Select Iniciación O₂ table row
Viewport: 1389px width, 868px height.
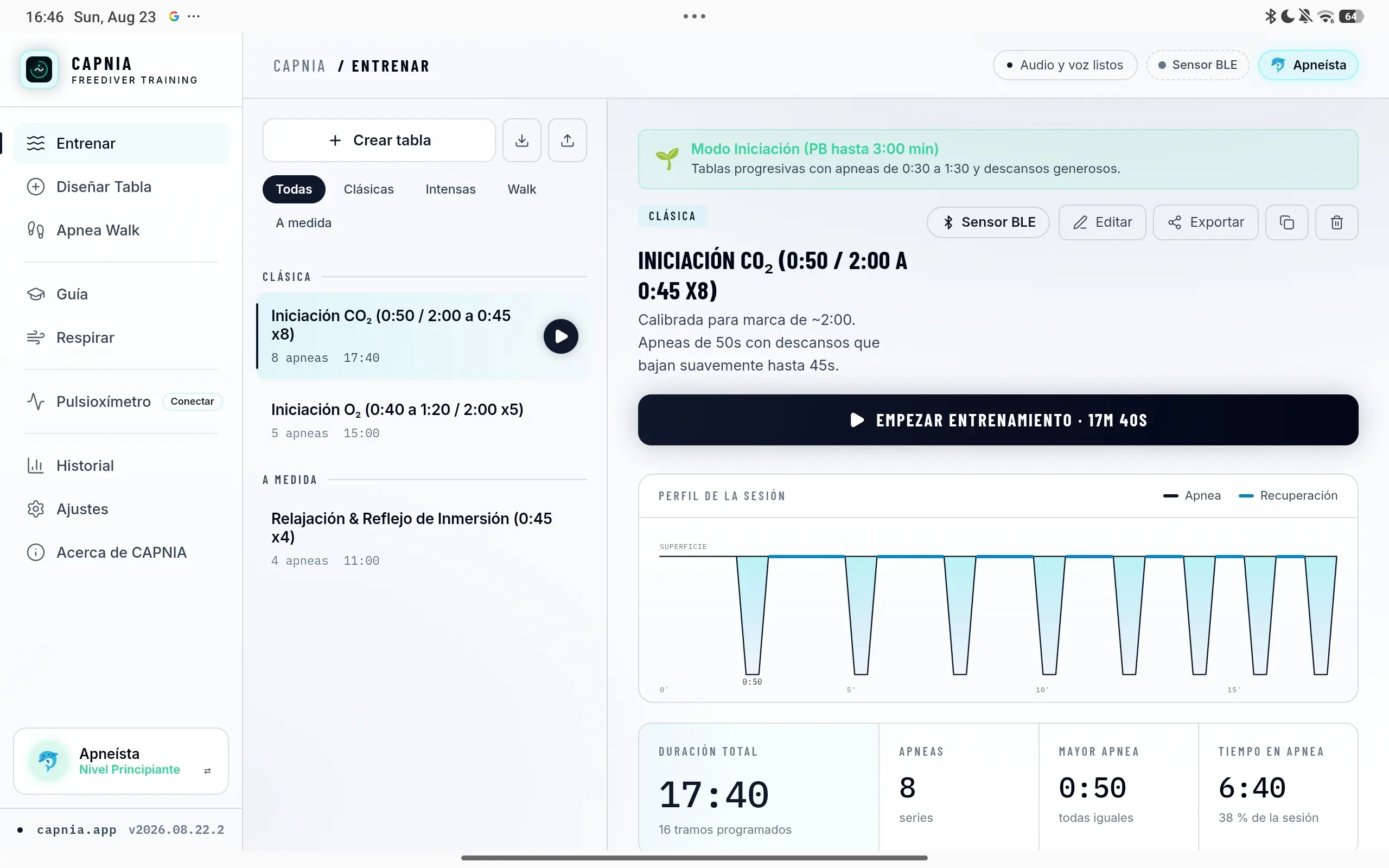(x=424, y=420)
